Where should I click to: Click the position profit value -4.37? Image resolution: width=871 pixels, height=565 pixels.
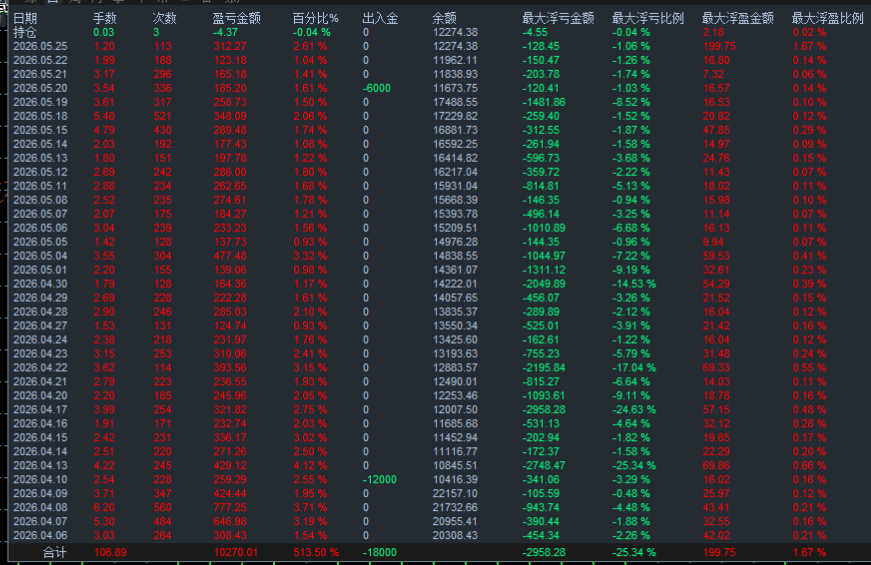(225, 33)
